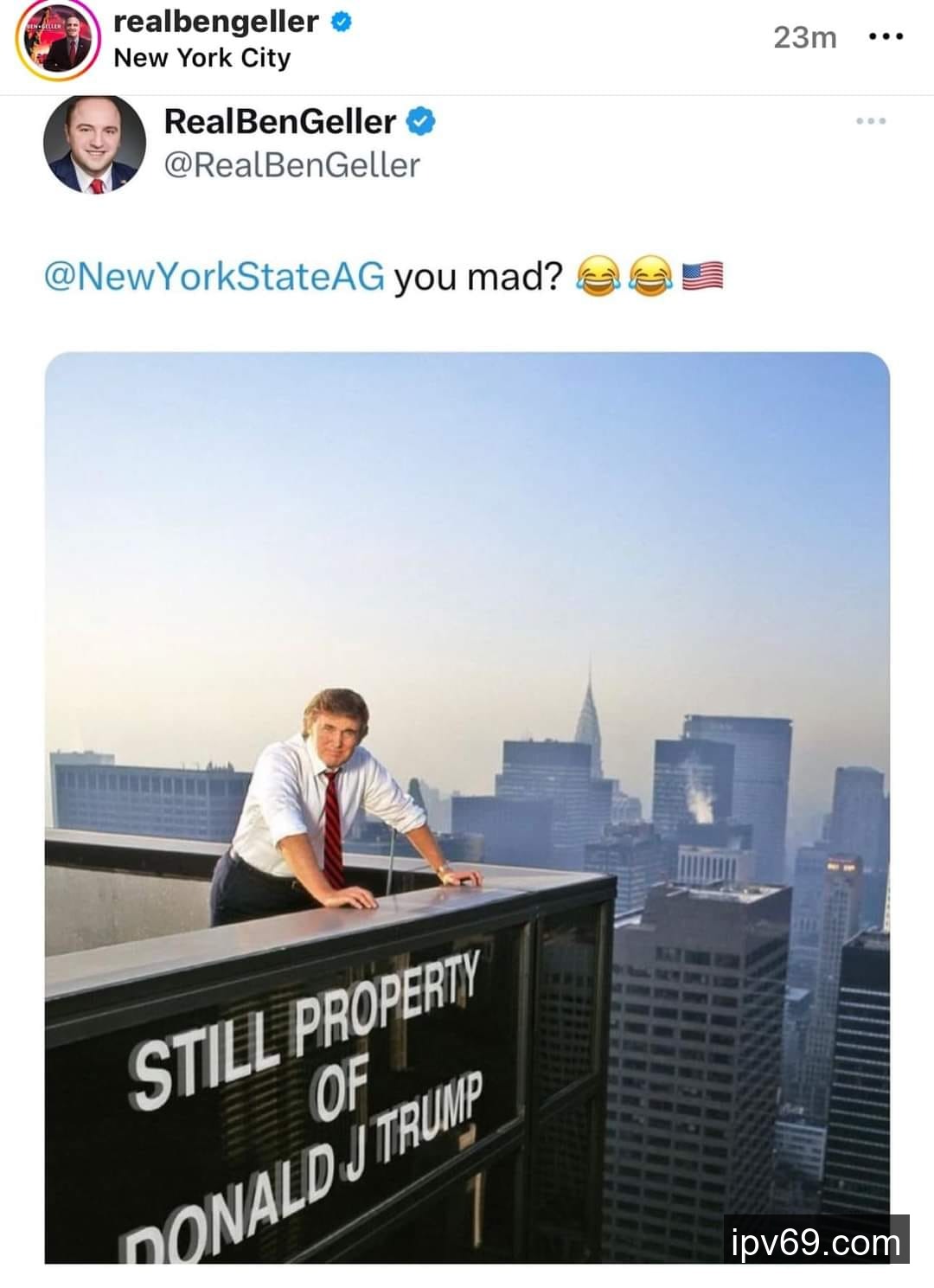Screen dimensions: 934x1288
Task: Click the American flag emoji
Action: pos(702,277)
